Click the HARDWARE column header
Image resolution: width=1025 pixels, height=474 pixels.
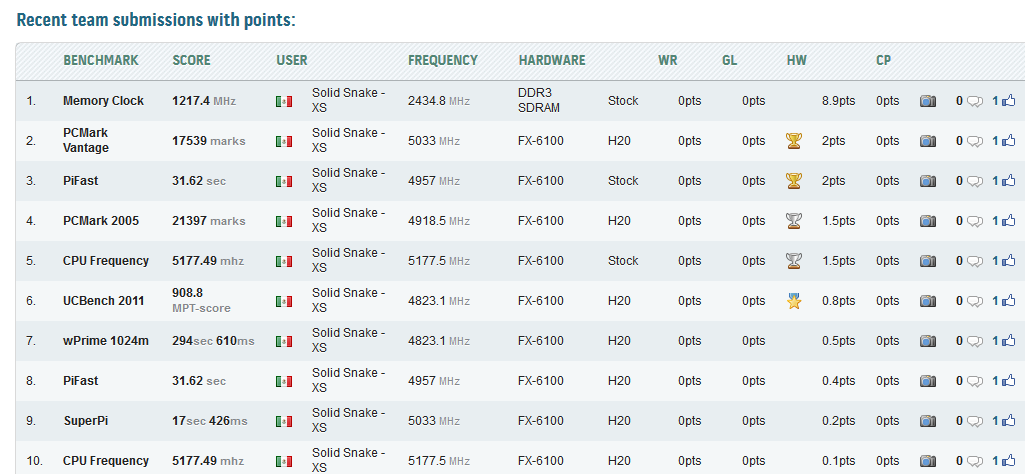(551, 60)
